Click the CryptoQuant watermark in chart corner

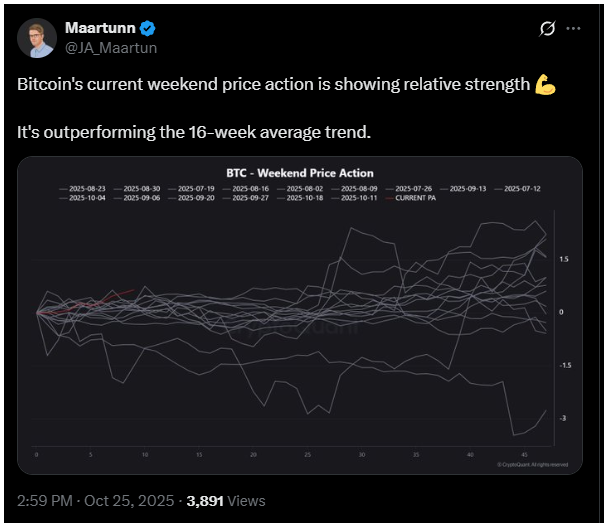pos(533,464)
